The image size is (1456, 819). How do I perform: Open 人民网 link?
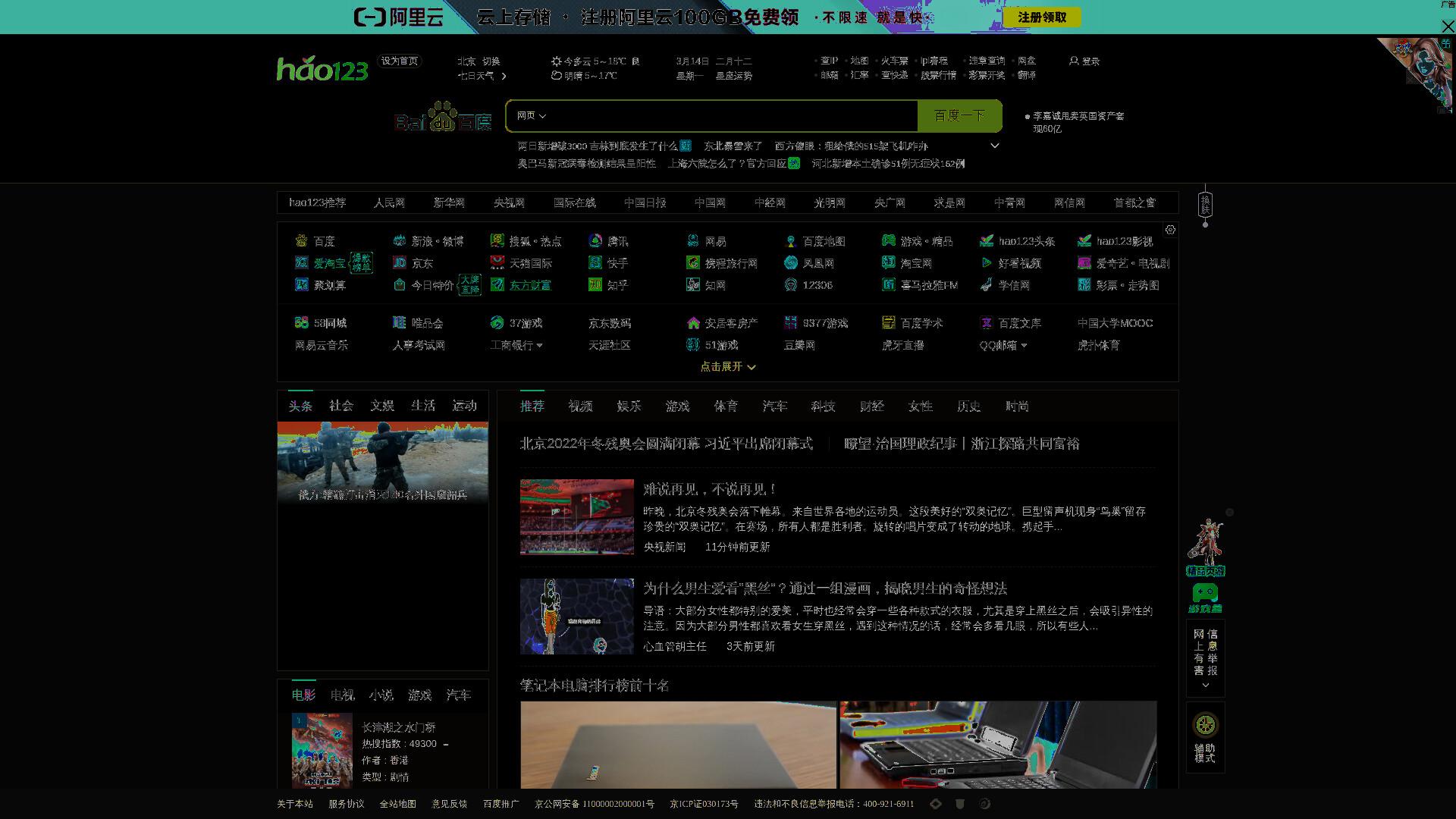click(389, 202)
